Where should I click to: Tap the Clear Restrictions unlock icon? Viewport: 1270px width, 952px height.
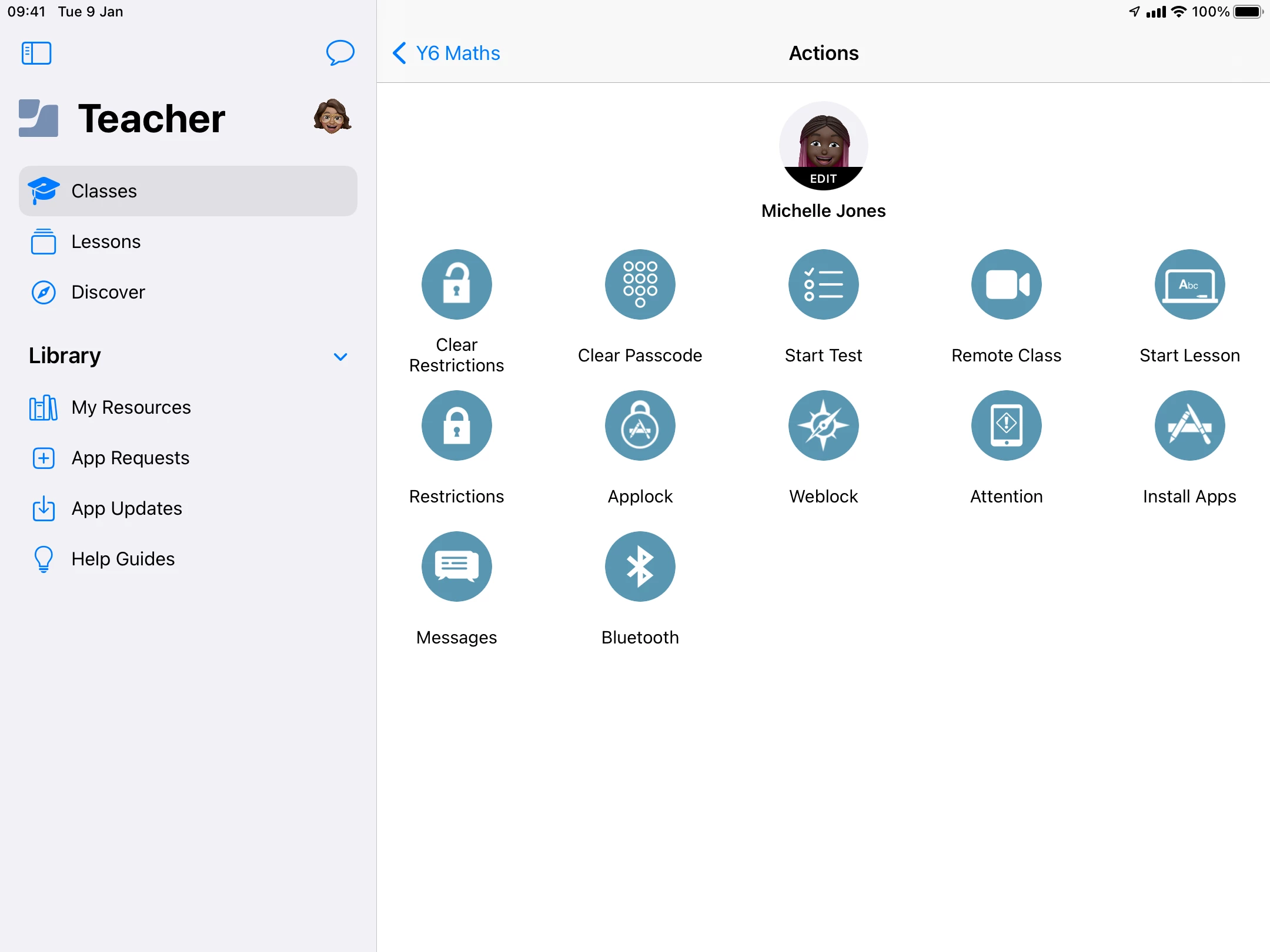[x=456, y=284]
